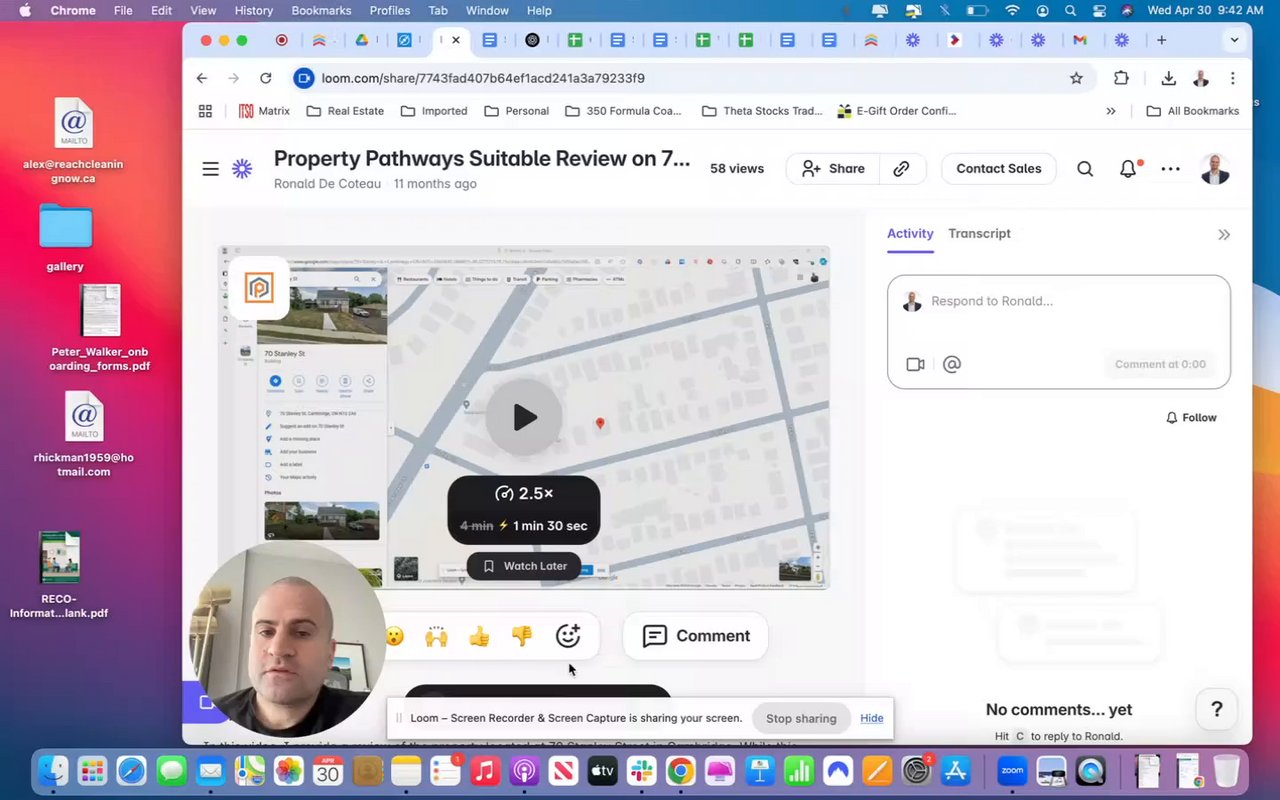1280x800 pixels.
Task: Hide the screen sharing notification bar
Action: (872, 718)
